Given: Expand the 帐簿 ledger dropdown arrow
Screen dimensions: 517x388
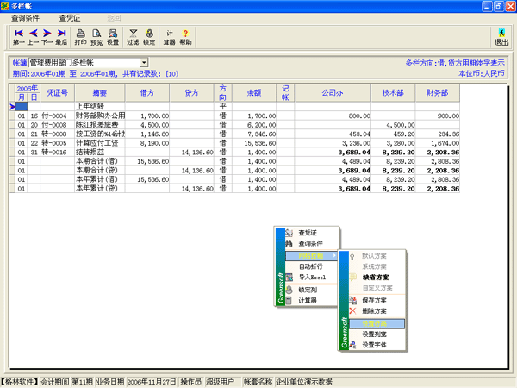Looking at the screenshot, I should click(144, 62).
